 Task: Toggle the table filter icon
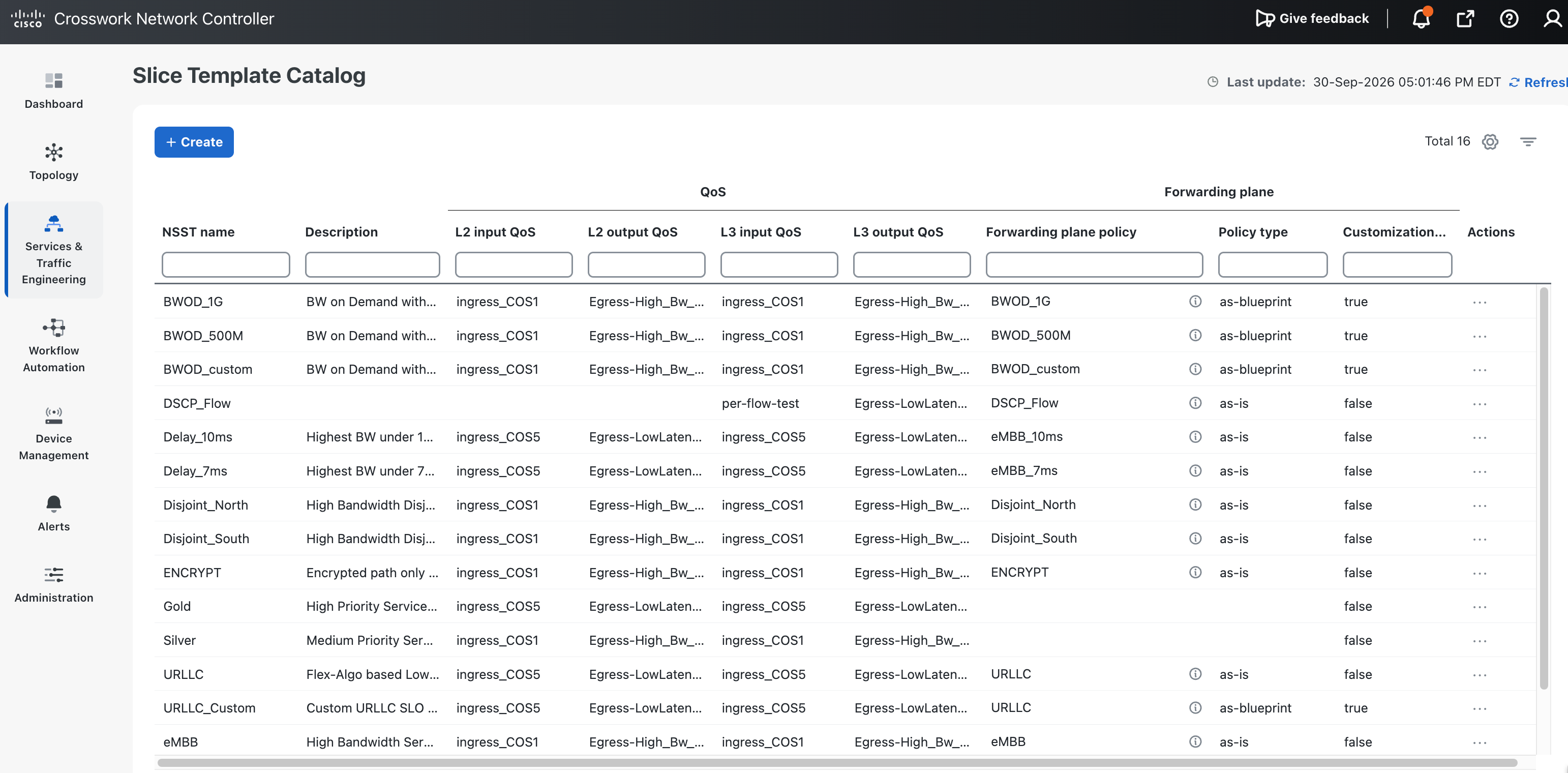pyautogui.click(x=1528, y=142)
